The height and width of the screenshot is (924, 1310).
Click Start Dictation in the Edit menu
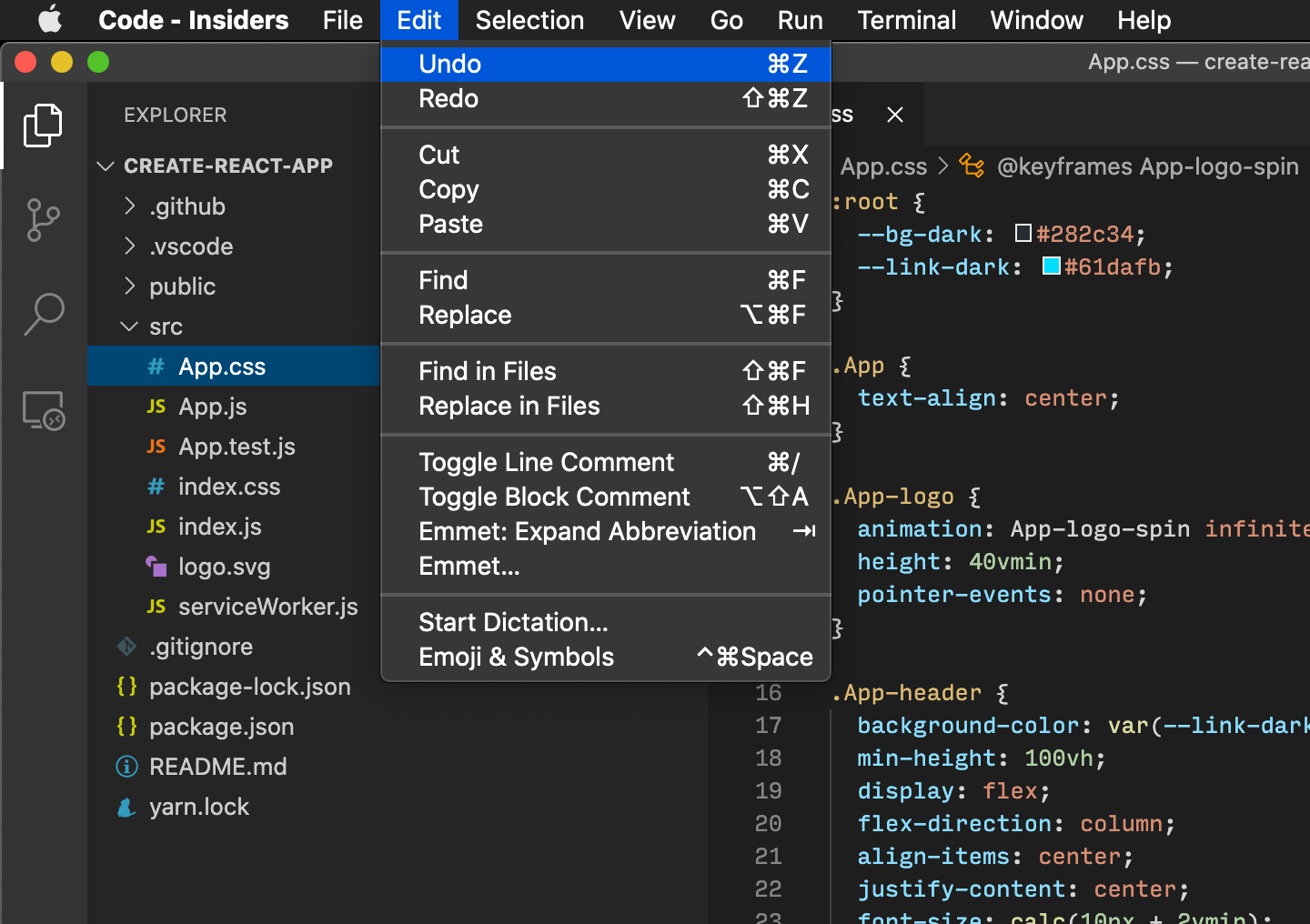click(x=512, y=622)
